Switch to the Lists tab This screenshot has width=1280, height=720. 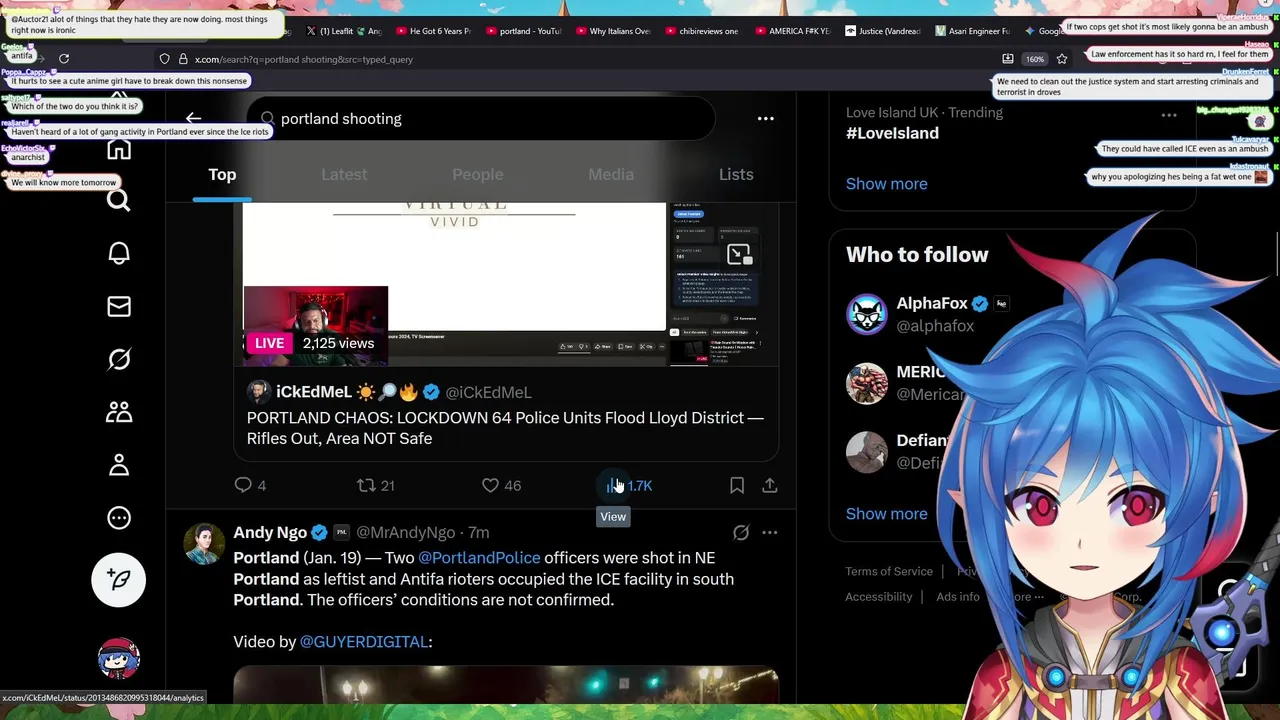(736, 175)
